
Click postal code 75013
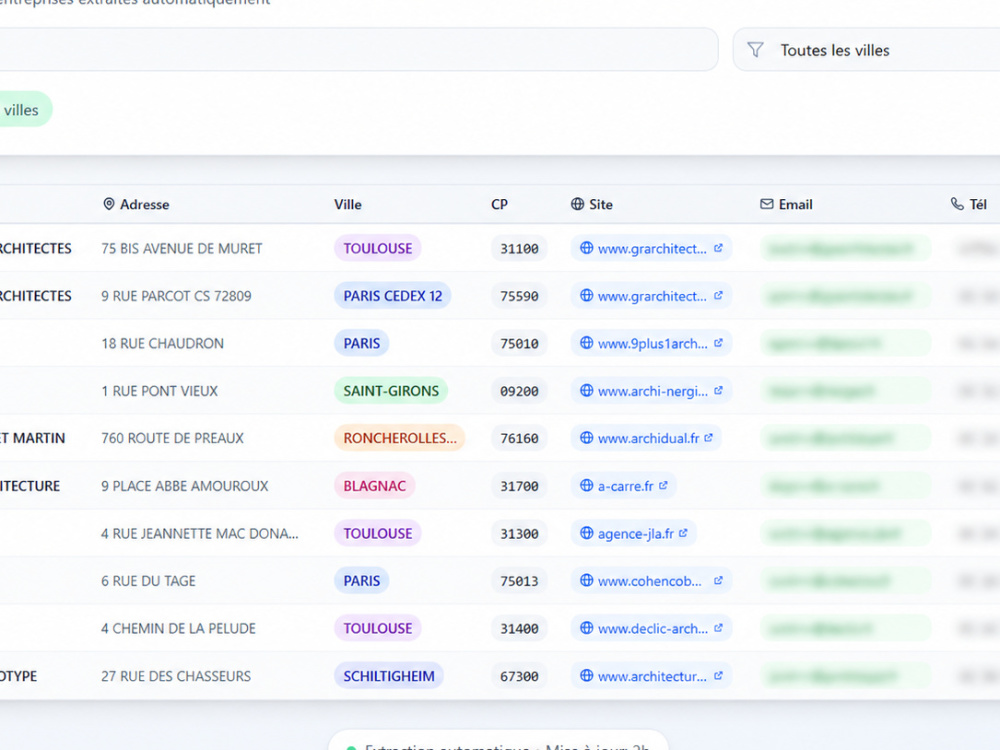[x=519, y=581]
